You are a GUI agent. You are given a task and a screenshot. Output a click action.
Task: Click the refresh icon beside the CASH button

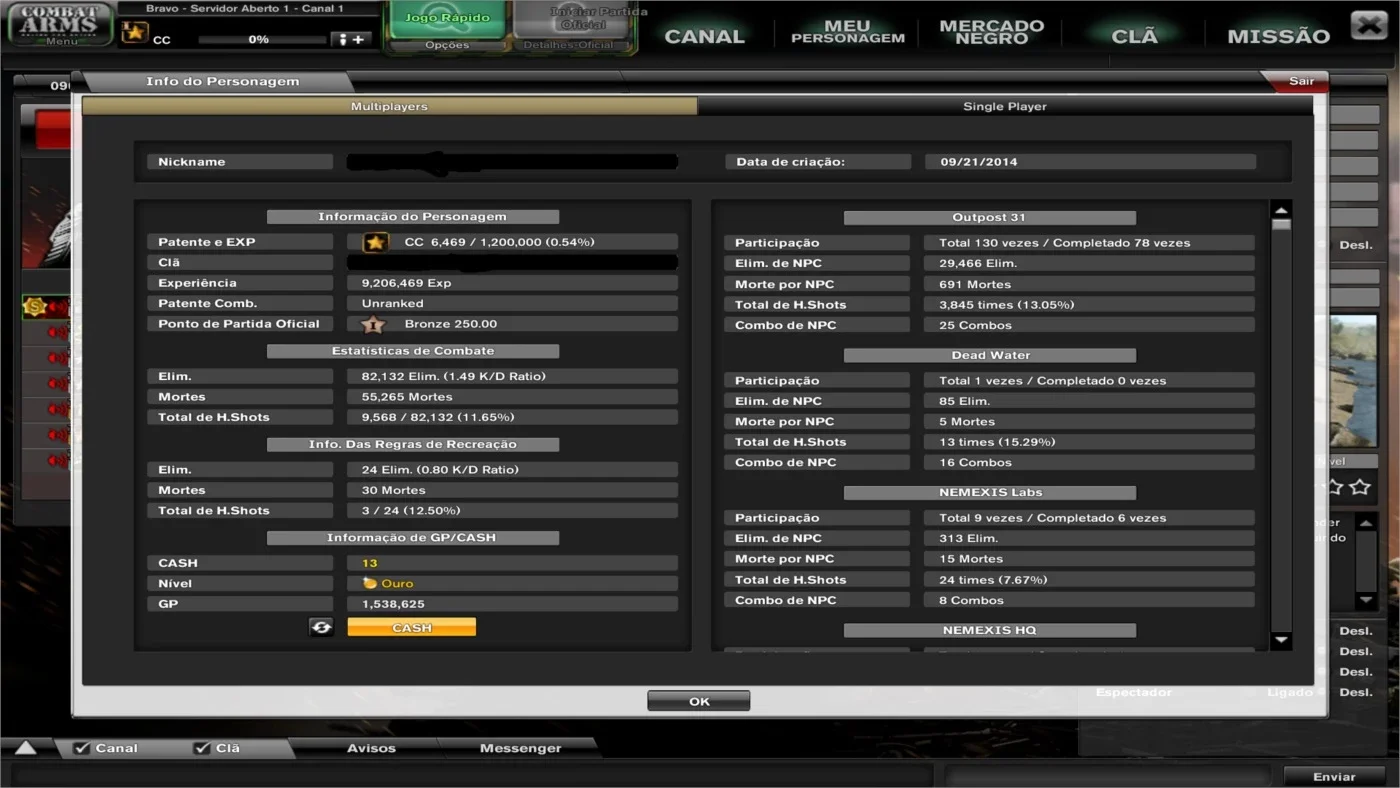(x=321, y=627)
